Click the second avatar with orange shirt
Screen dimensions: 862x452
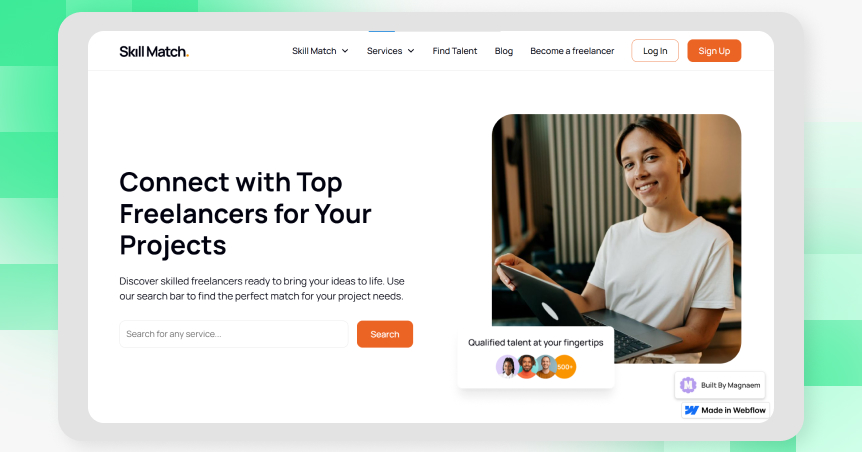(x=527, y=366)
